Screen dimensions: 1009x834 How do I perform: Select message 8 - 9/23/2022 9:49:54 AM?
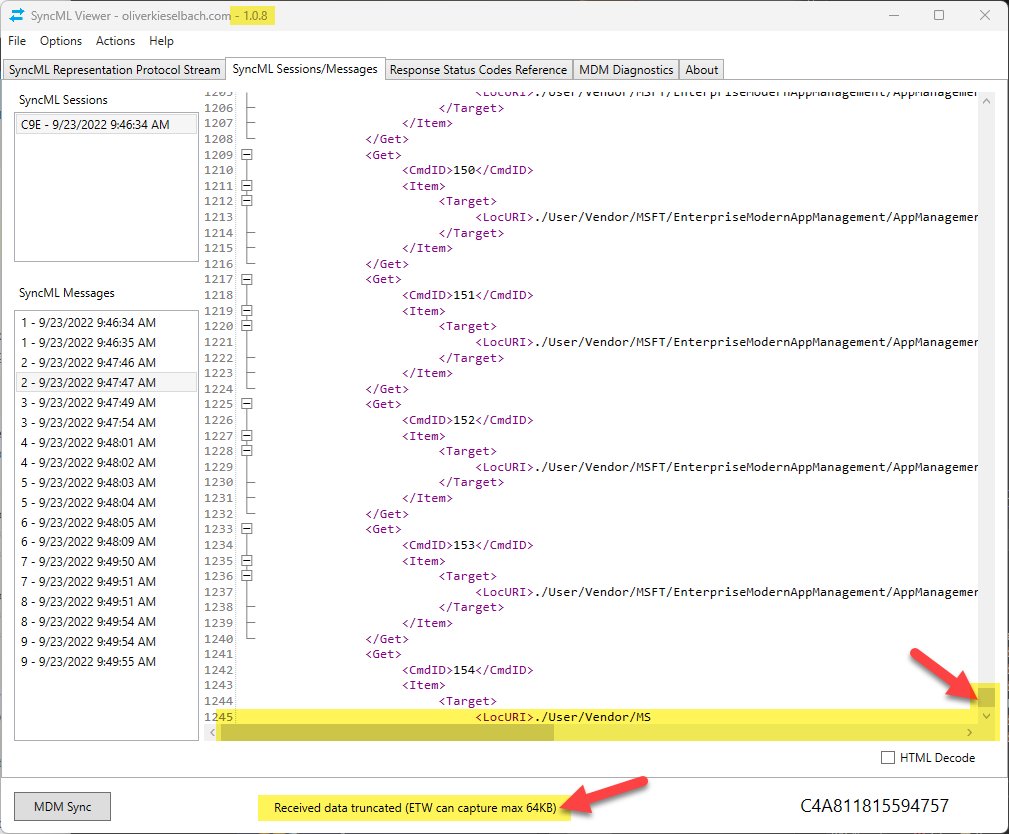(106, 621)
